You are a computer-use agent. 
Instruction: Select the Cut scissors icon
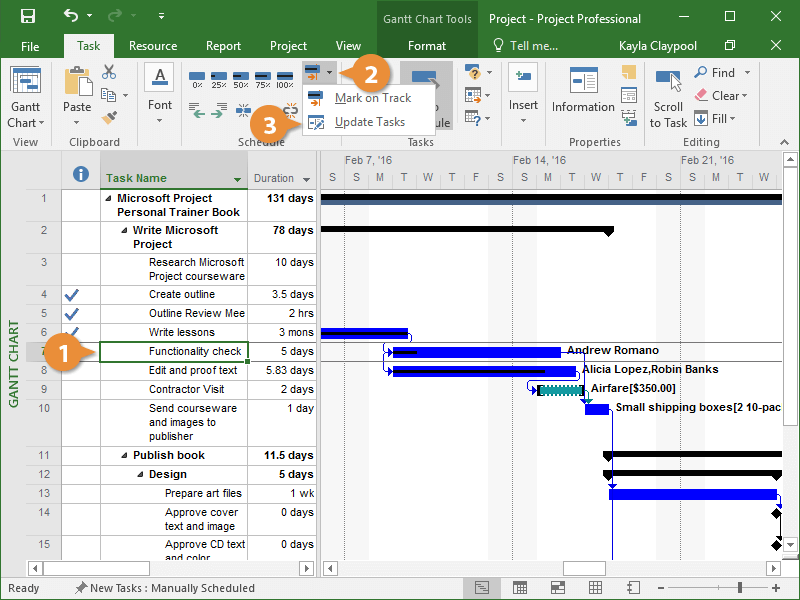point(109,72)
